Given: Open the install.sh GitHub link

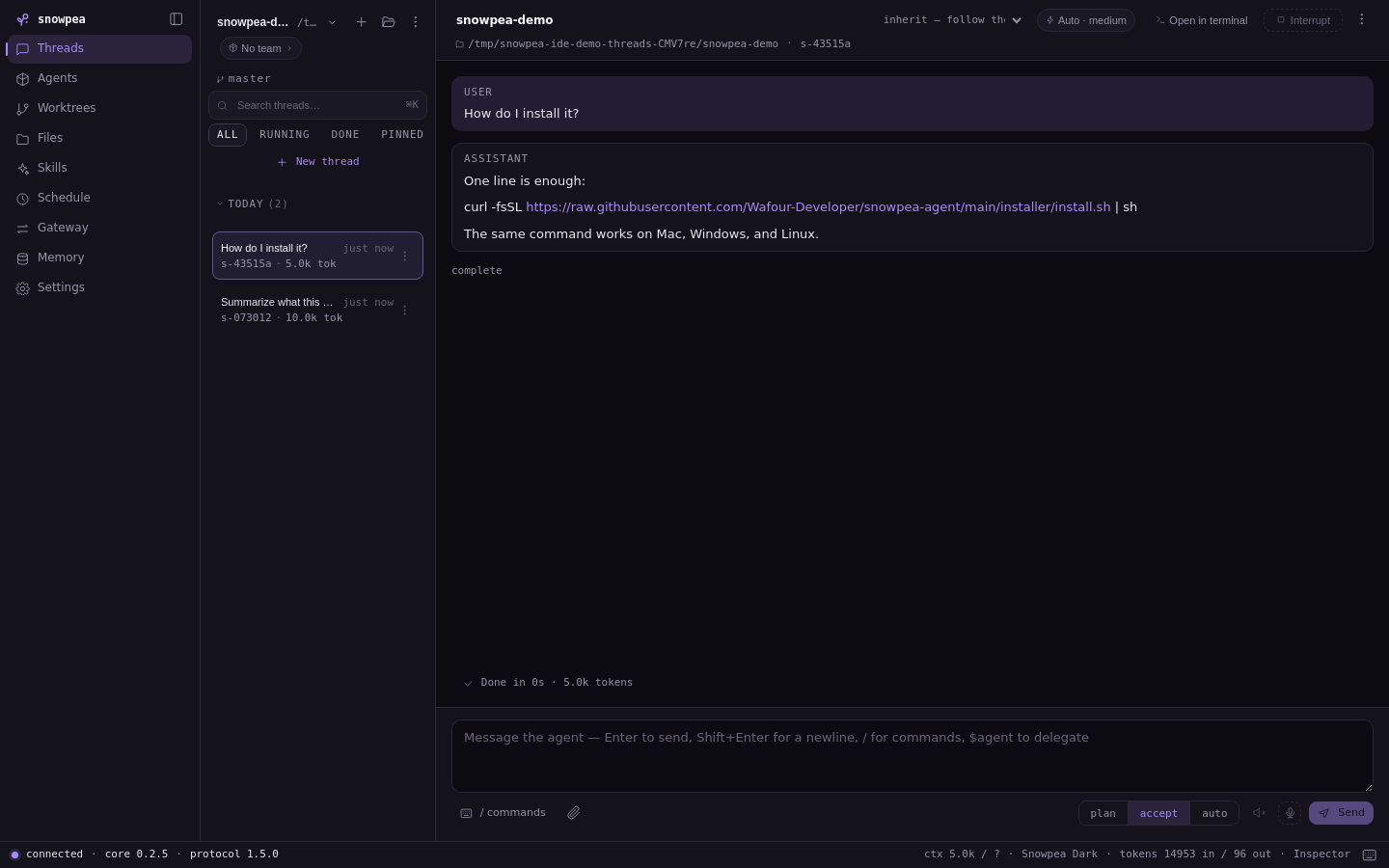Looking at the screenshot, I should (x=818, y=207).
